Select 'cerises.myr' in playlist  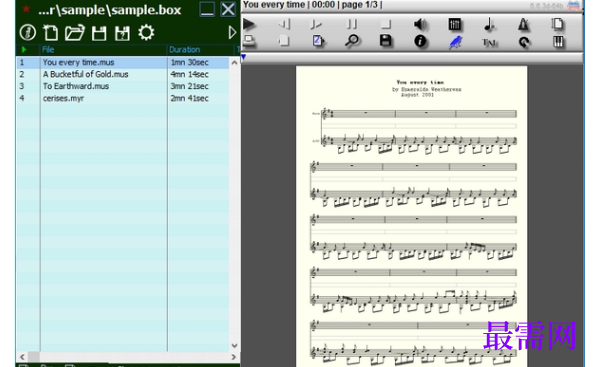(63, 98)
